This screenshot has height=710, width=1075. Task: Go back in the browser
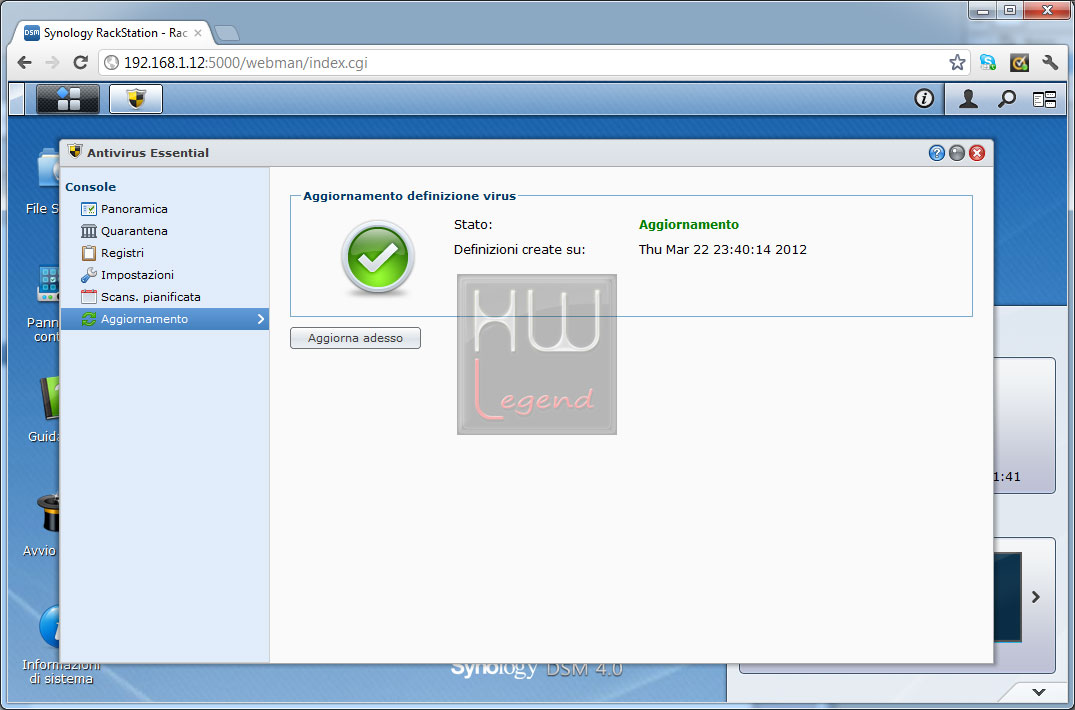pyautogui.click(x=24, y=62)
